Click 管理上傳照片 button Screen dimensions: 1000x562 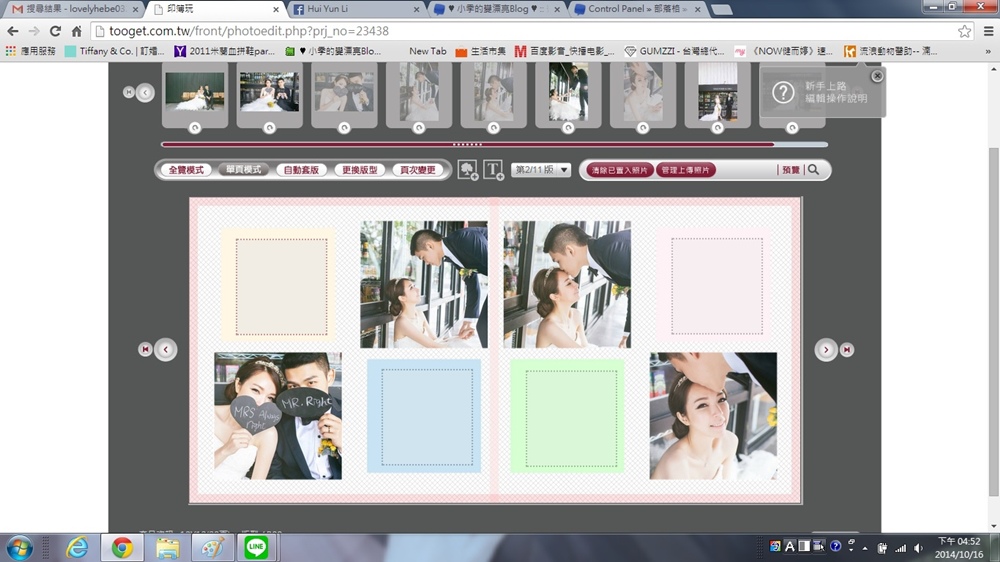pos(686,170)
